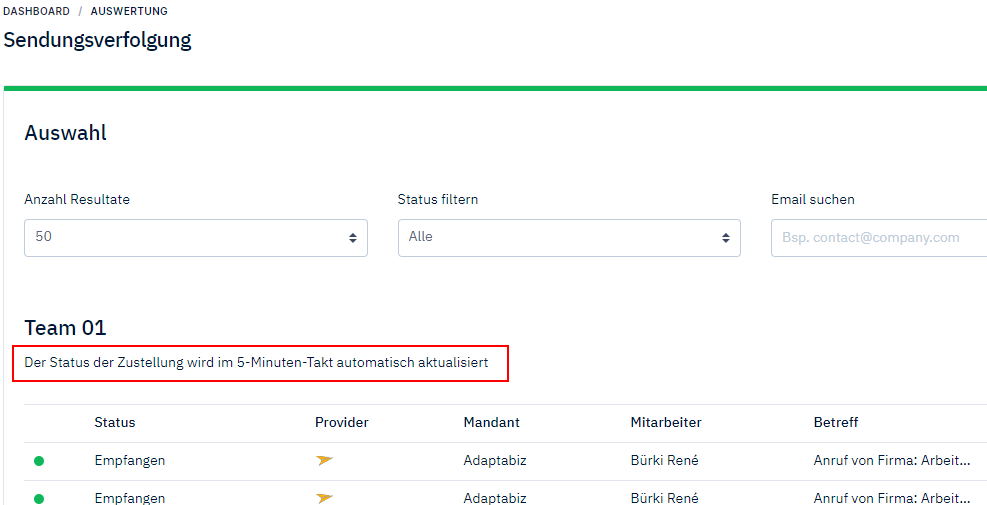Click the green status dot in first row

click(39, 461)
